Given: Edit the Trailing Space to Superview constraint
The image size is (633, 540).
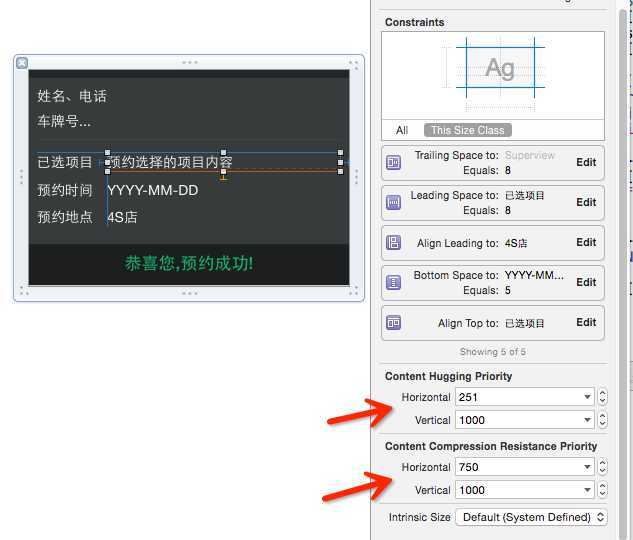Looking at the screenshot, I should pos(586,162).
